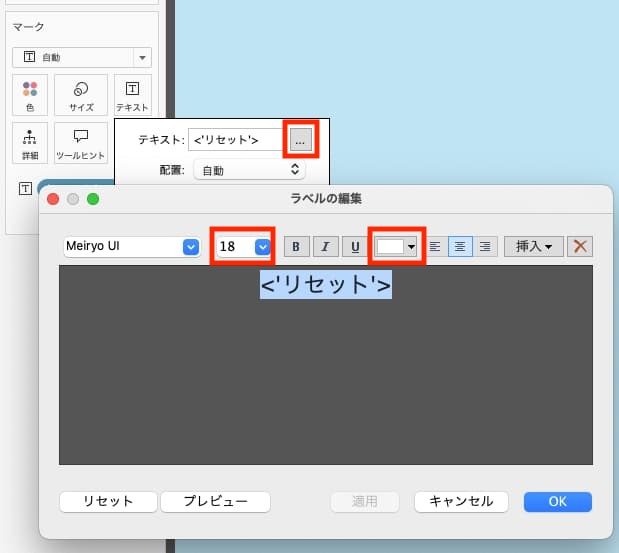Open the white font color swatch picker
Viewport: 619px width, 553px height.
coord(396,246)
